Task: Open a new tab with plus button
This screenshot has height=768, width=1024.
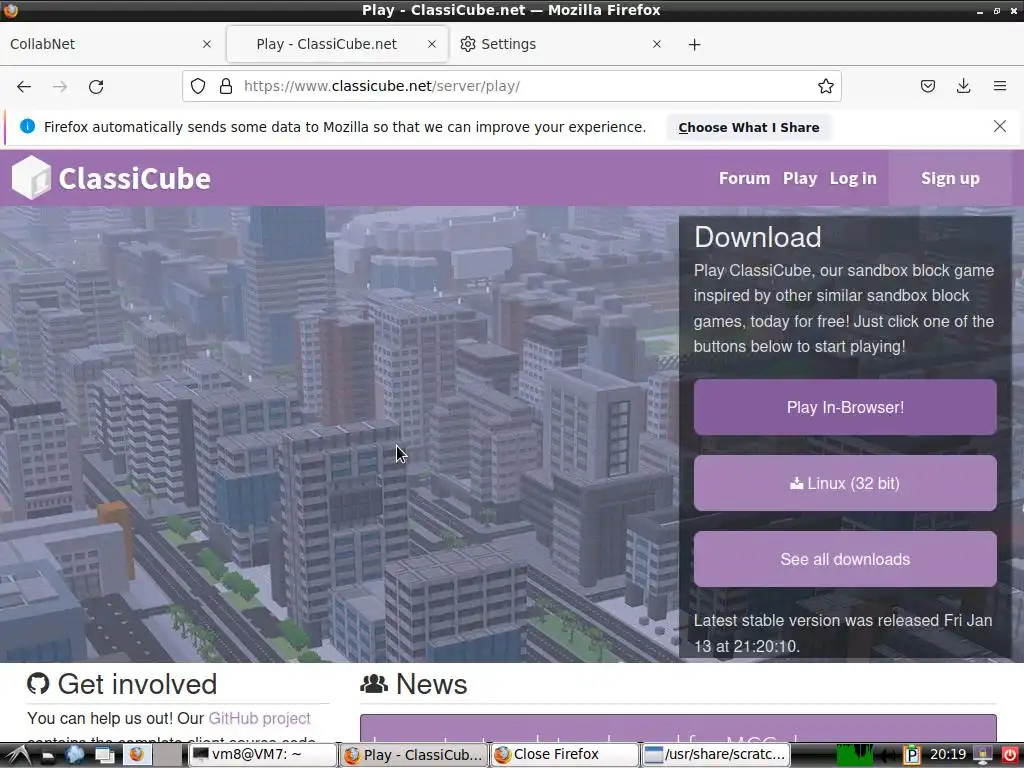Action: point(694,44)
